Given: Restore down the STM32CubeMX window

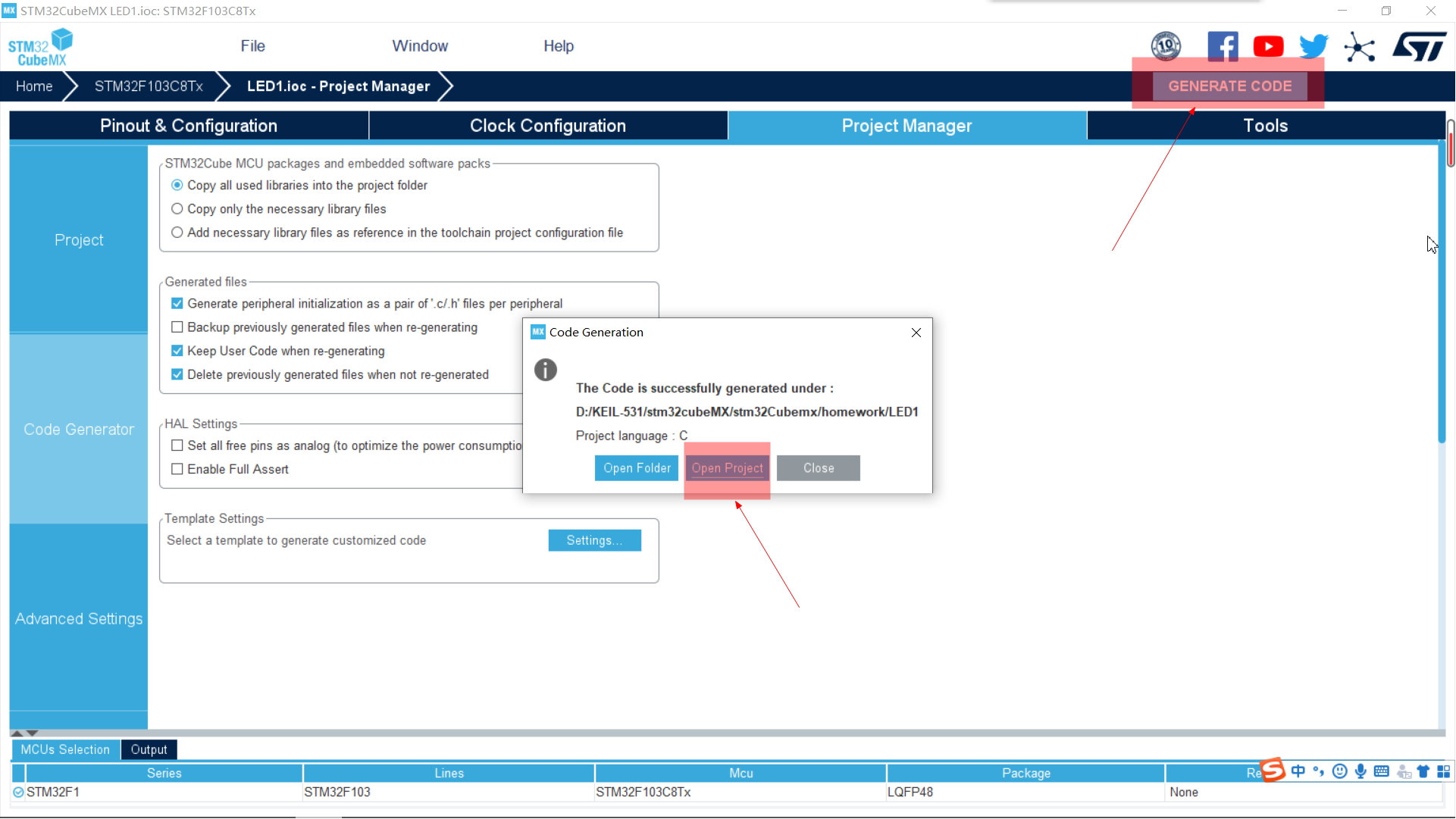Looking at the screenshot, I should pyautogui.click(x=1386, y=11).
